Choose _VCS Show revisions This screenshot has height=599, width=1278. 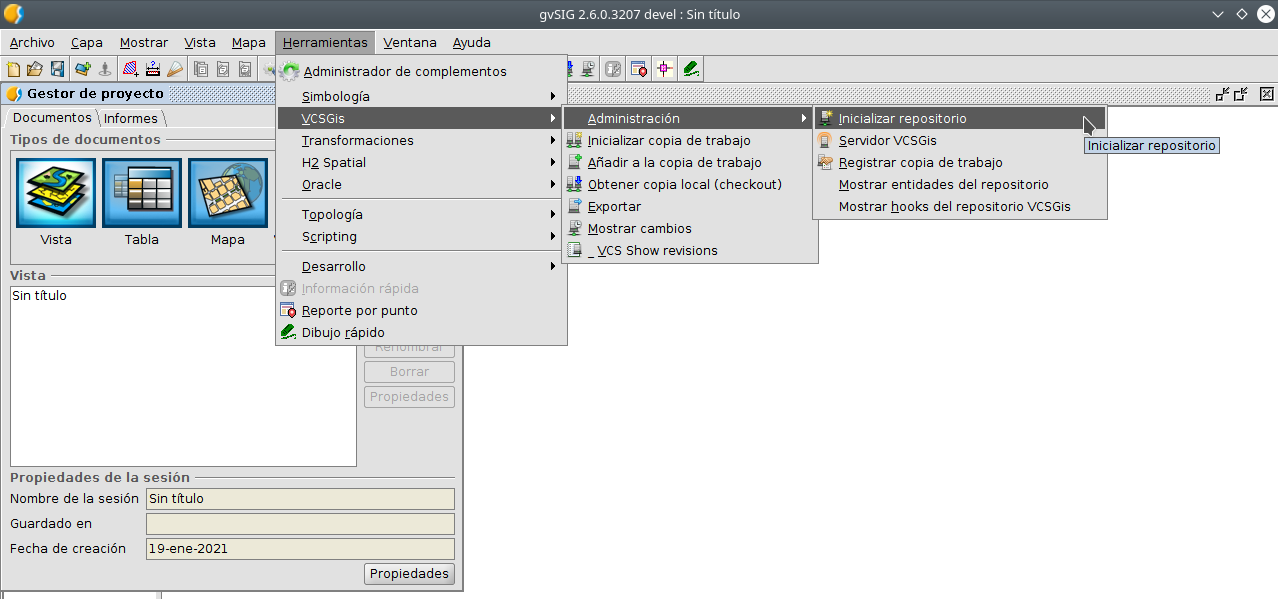pos(689,250)
